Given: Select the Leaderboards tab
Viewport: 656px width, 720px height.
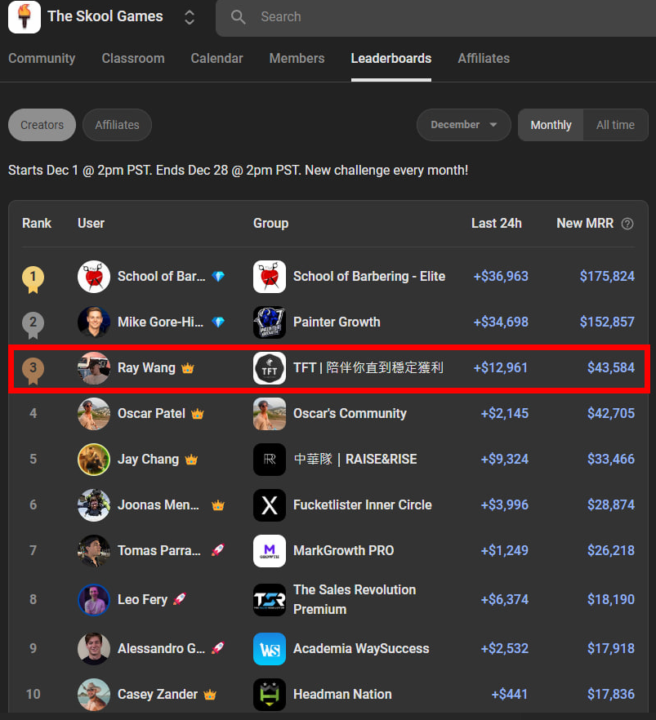Looking at the screenshot, I should [391, 58].
